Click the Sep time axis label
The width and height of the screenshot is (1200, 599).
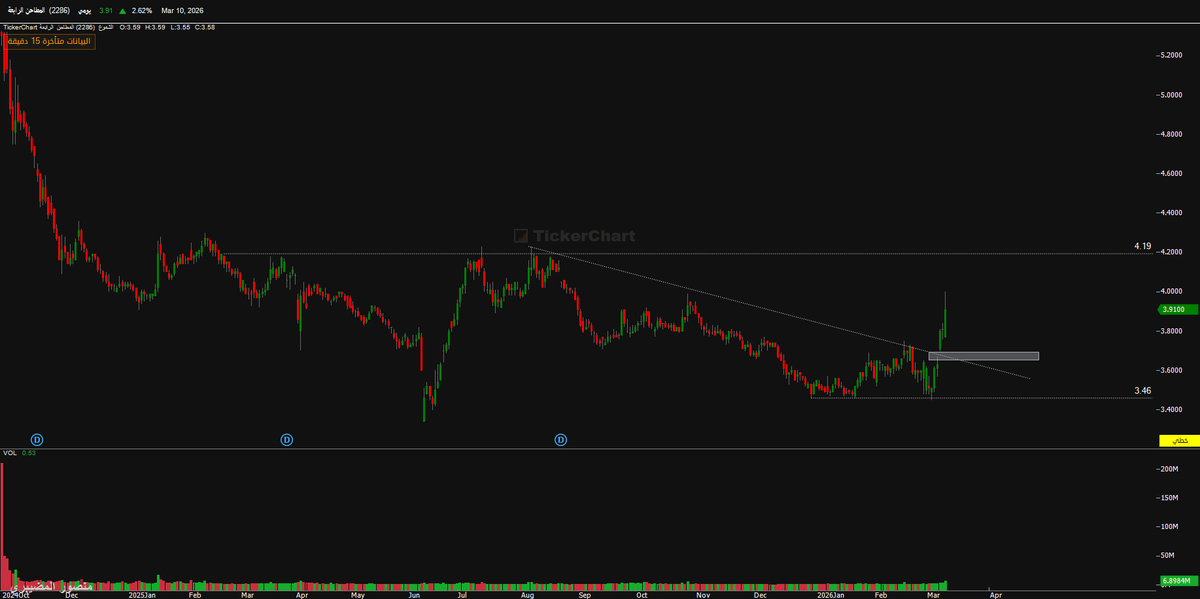(x=586, y=594)
